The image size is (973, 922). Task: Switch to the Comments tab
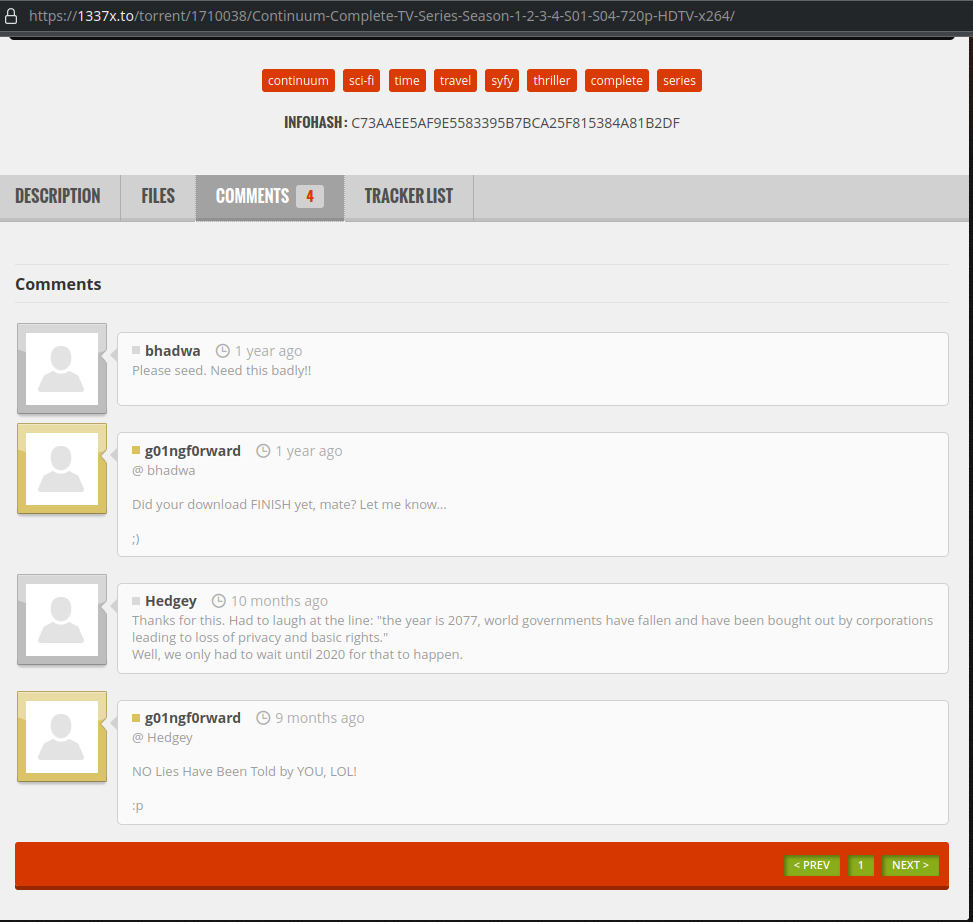tap(270, 196)
